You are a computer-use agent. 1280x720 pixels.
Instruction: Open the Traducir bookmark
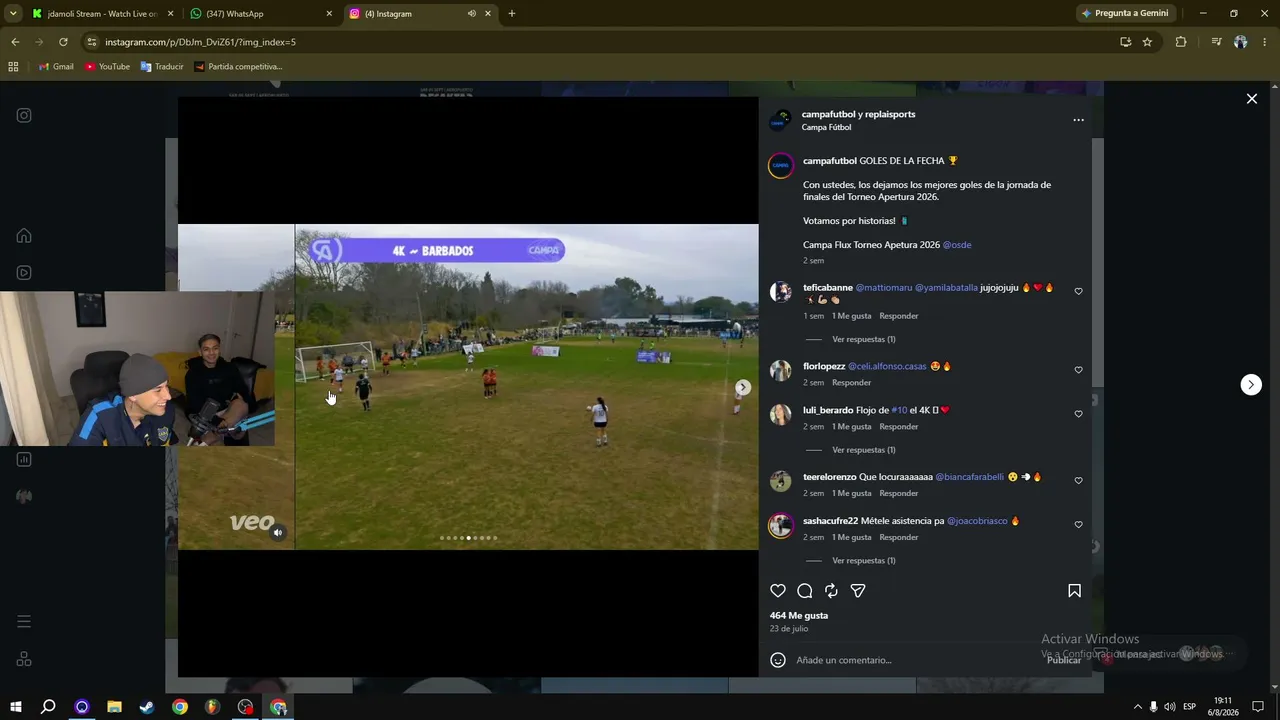coord(162,67)
